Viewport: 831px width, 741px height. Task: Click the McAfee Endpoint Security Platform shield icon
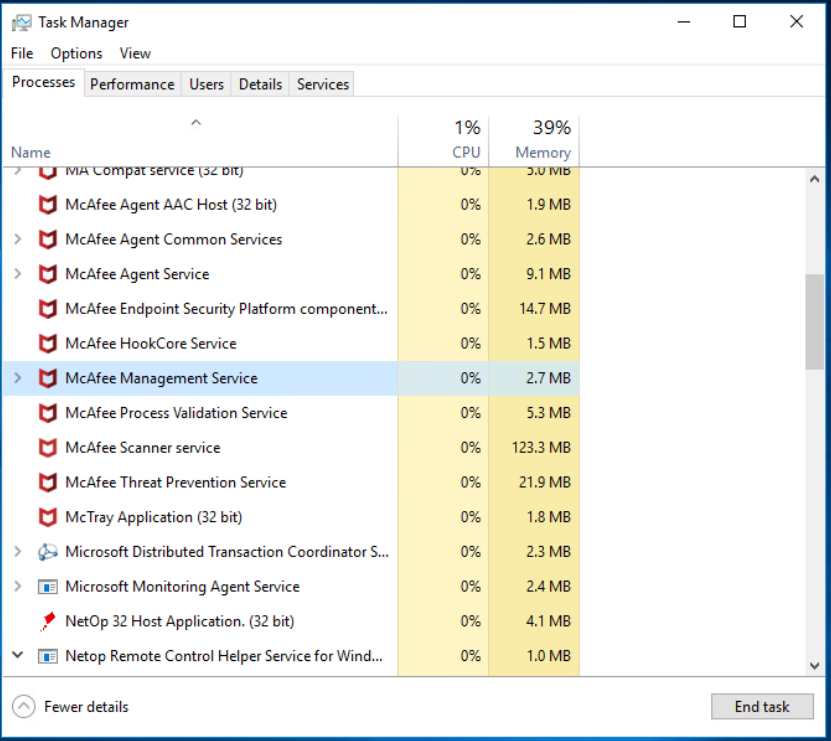[48, 309]
